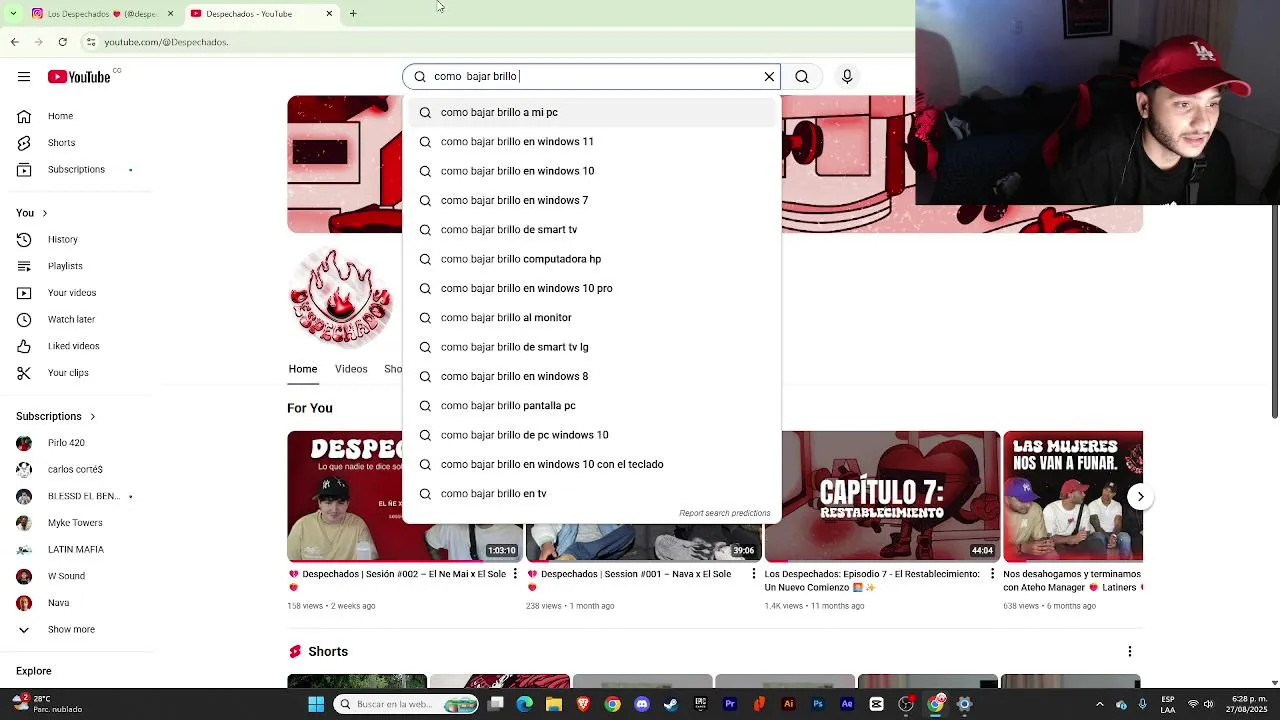Select suggestion 'como bajar brillo en windows 11'
Screen dimensions: 1280x720
coord(591,142)
